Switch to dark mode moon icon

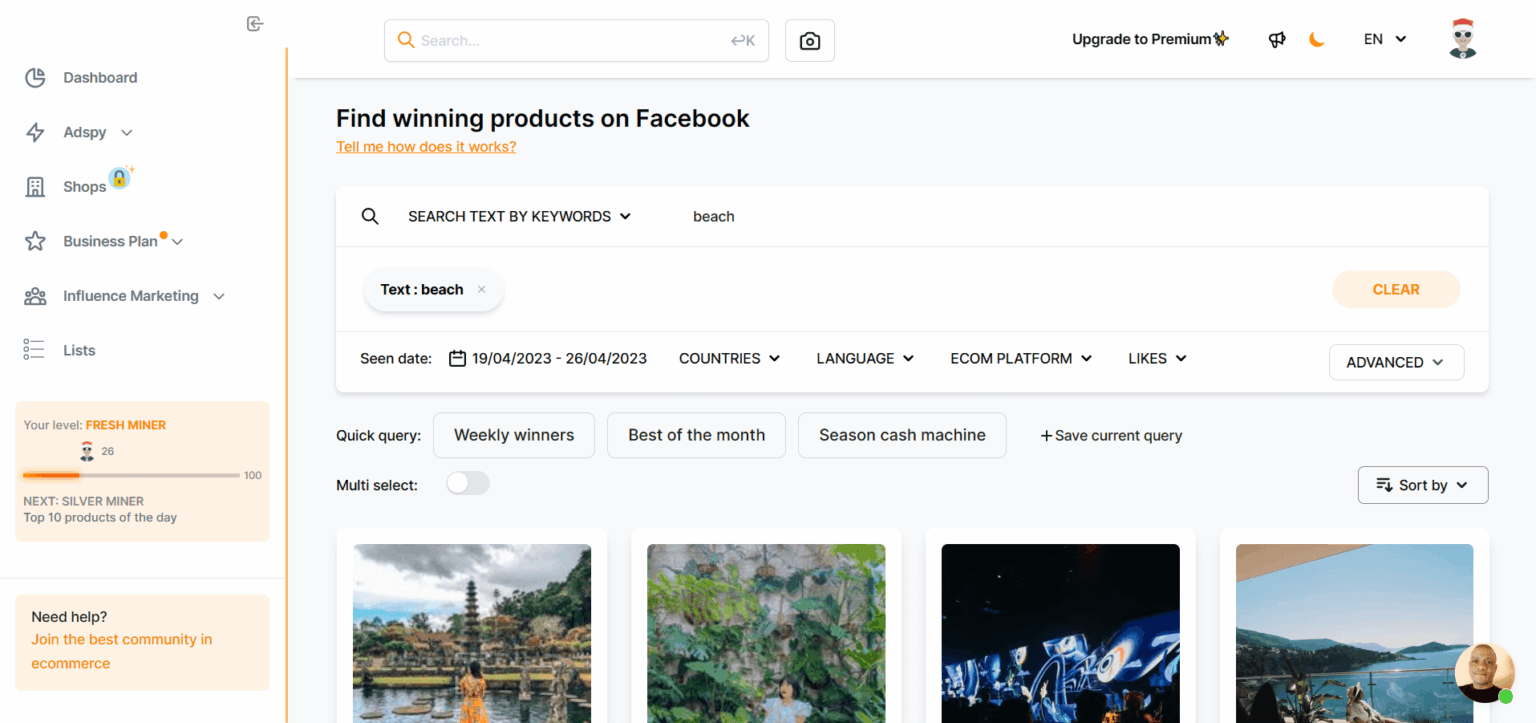(1317, 40)
